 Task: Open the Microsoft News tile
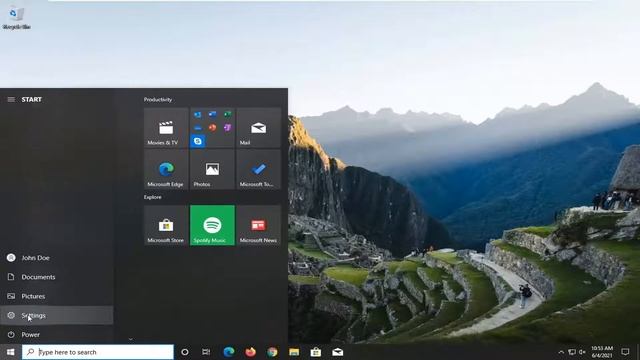click(x=258, y=225)
